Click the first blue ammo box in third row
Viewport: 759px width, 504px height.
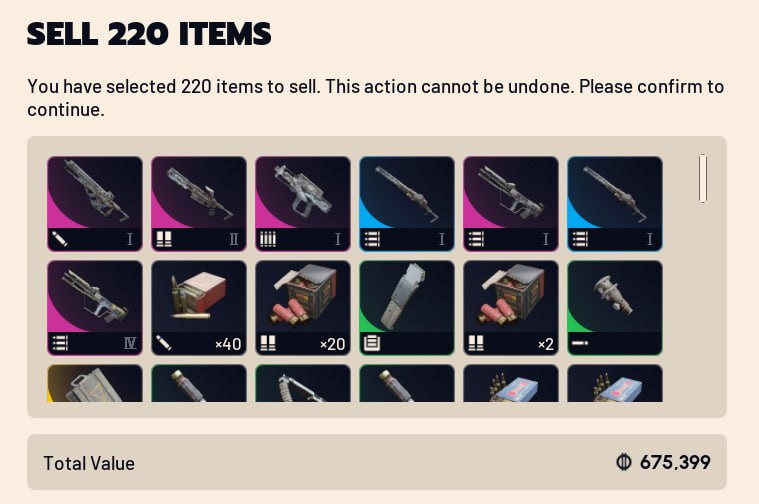pyautogui.click(x=511, y=383)
